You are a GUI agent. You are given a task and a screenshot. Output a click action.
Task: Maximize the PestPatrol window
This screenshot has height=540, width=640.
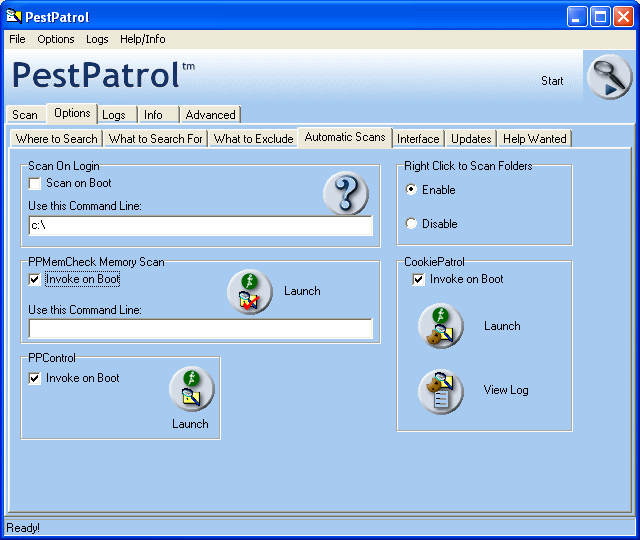coord(600,17)
